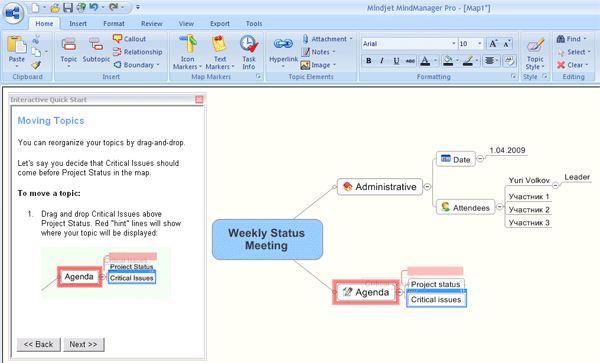Click the Redo arrow icon
The height and width of the screenshot is (363, 600).
pyautogui.click(x=113, y=7)
